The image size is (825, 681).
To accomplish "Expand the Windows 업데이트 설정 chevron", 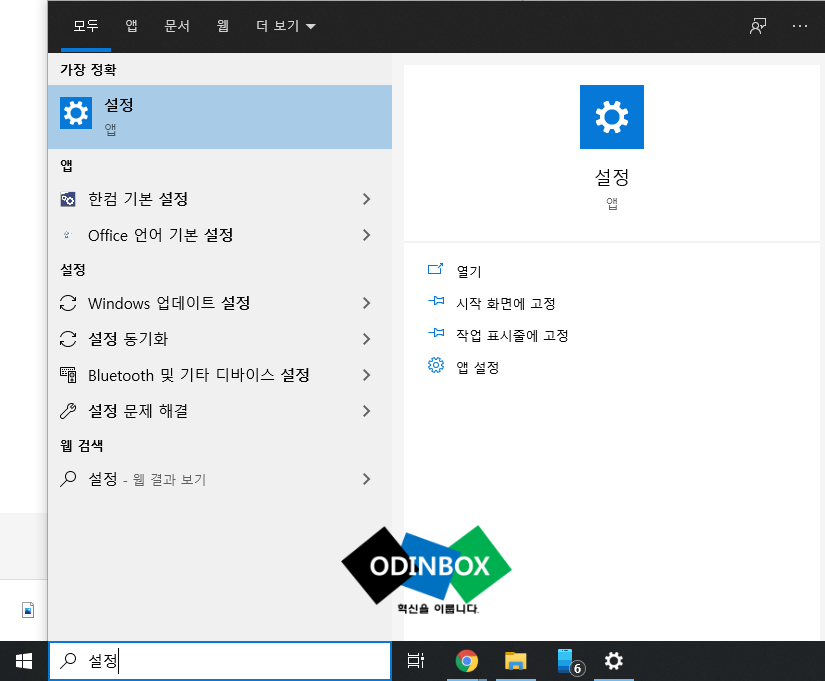I will [367, 303].
